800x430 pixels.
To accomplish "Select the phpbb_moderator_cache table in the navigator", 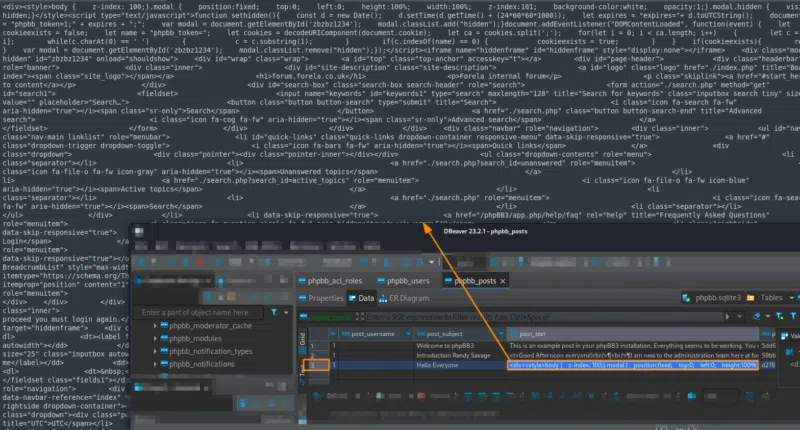I will coord(206,325).
